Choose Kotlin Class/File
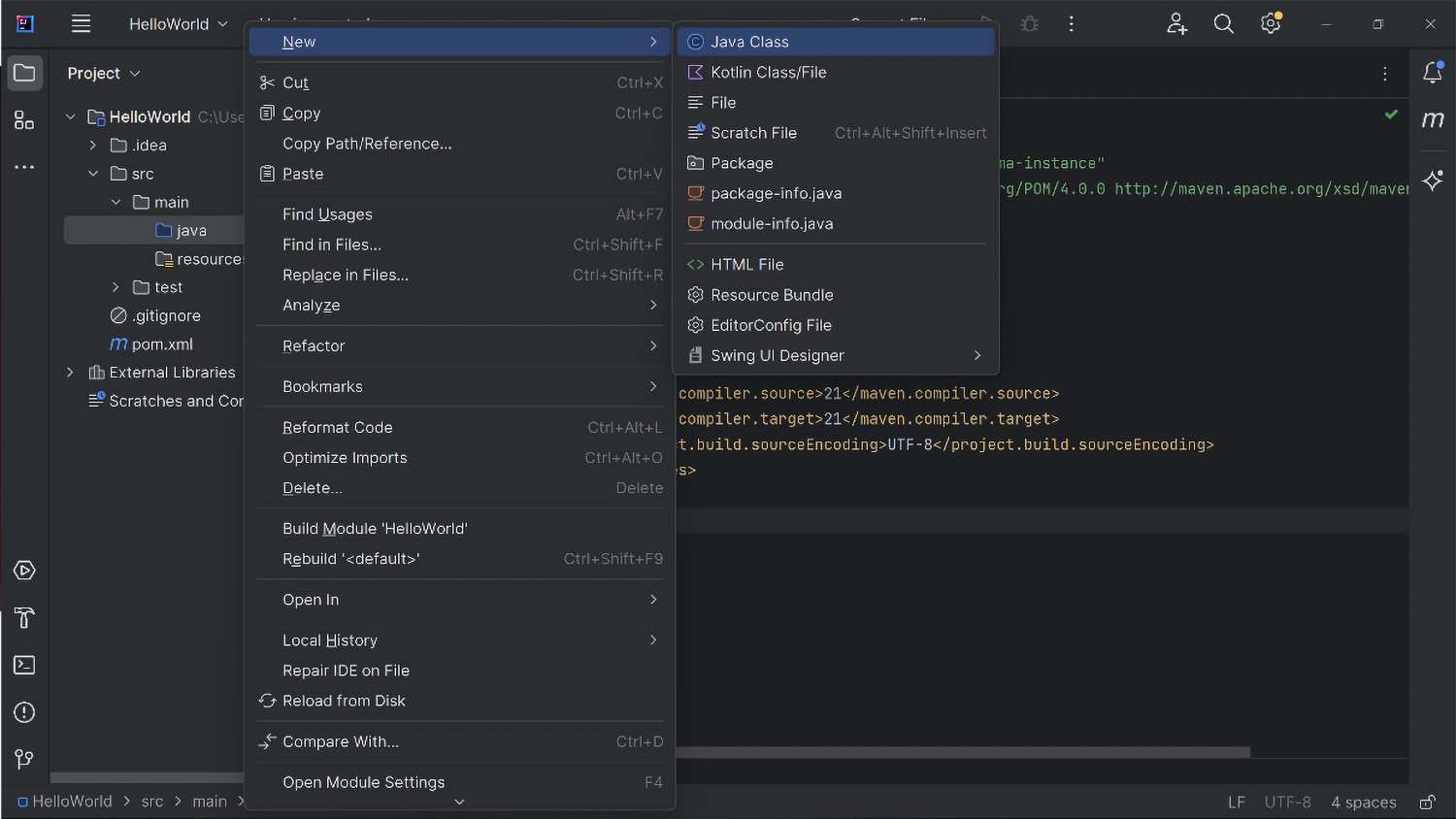Image resolution: width=1456 pixels, height=819 pixels. pos(836,73)
